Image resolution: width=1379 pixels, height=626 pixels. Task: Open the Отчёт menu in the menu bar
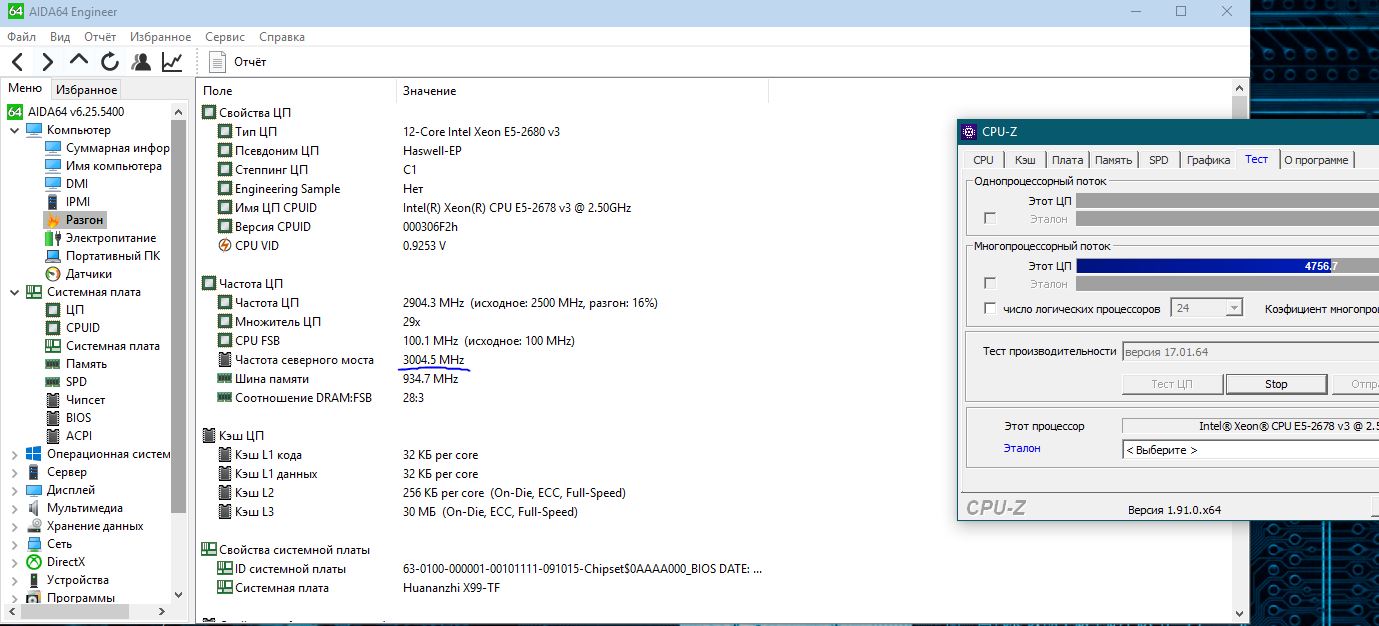click(x=100, y=37)
